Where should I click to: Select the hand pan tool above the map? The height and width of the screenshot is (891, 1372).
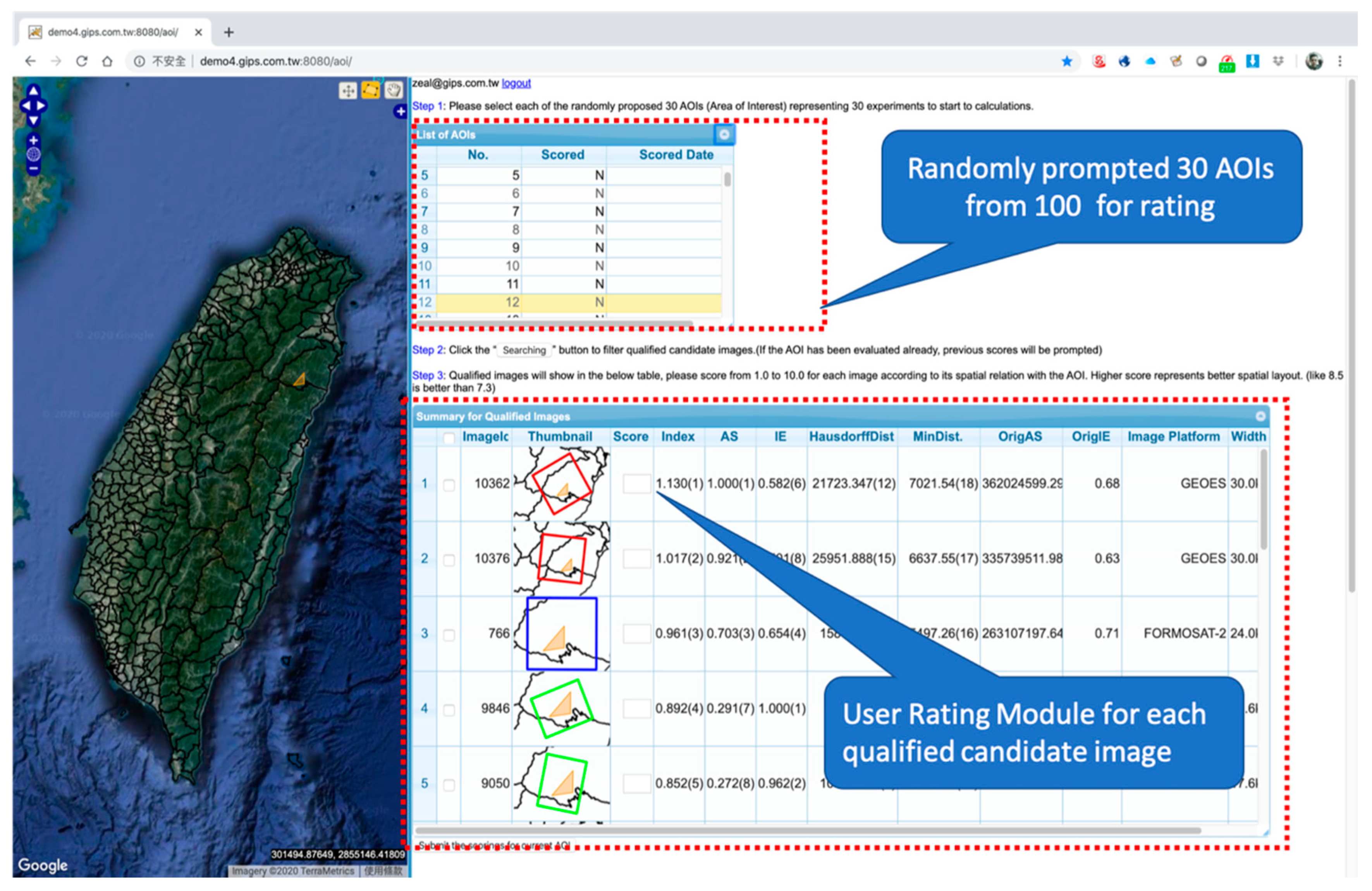click(394, 91)
